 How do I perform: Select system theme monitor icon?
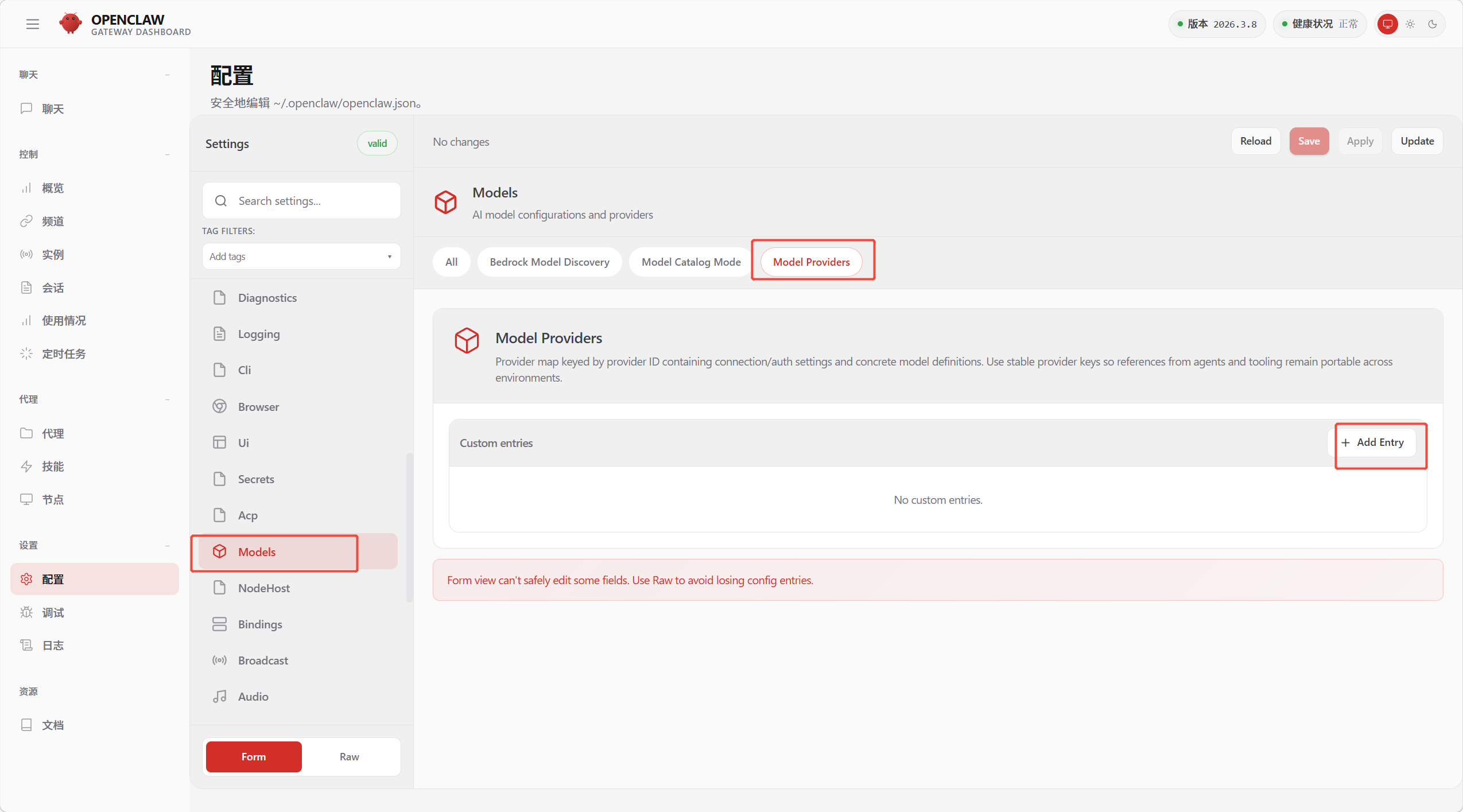1387,24
